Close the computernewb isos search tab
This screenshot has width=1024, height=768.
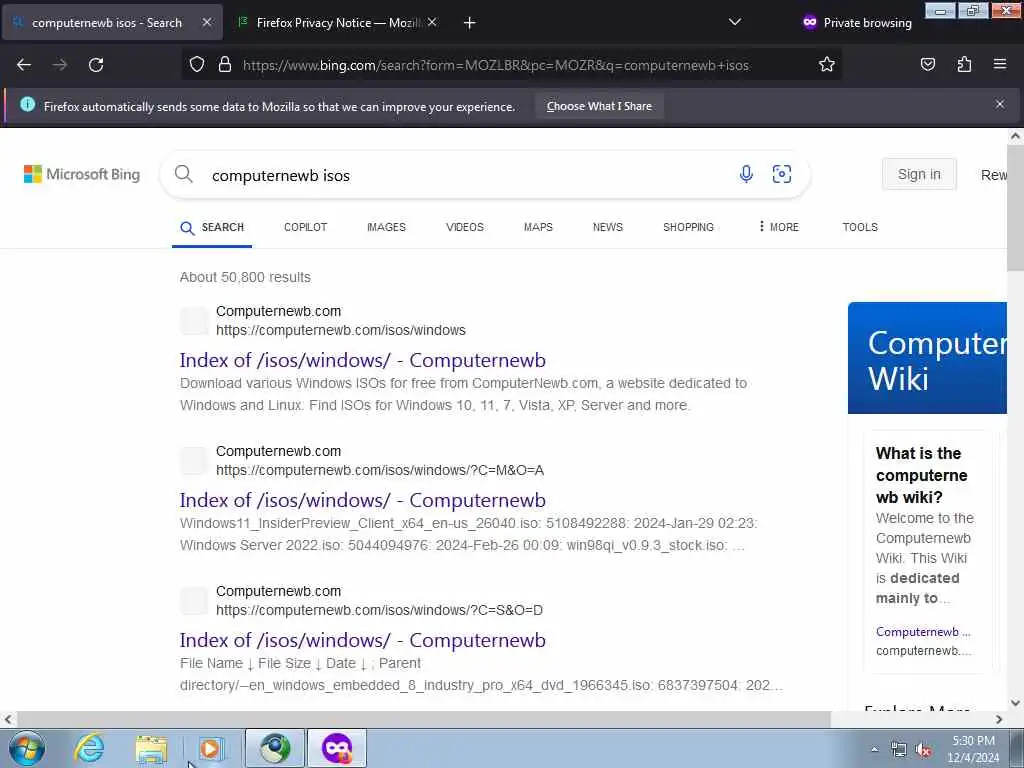pyautogui.click(x=206, y=22)
